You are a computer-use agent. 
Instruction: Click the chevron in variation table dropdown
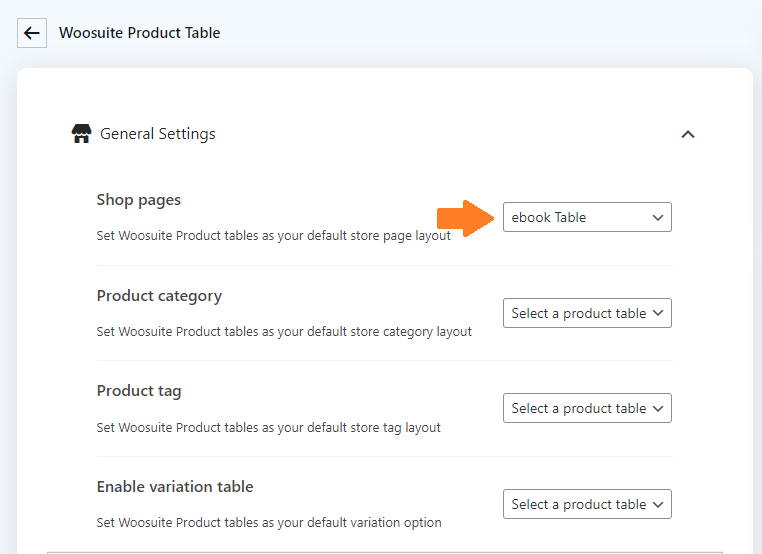pos(658,504)
